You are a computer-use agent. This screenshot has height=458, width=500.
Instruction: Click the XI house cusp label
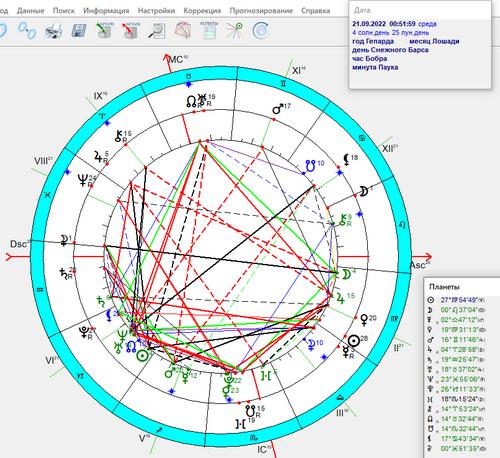[x=299, y=70]
